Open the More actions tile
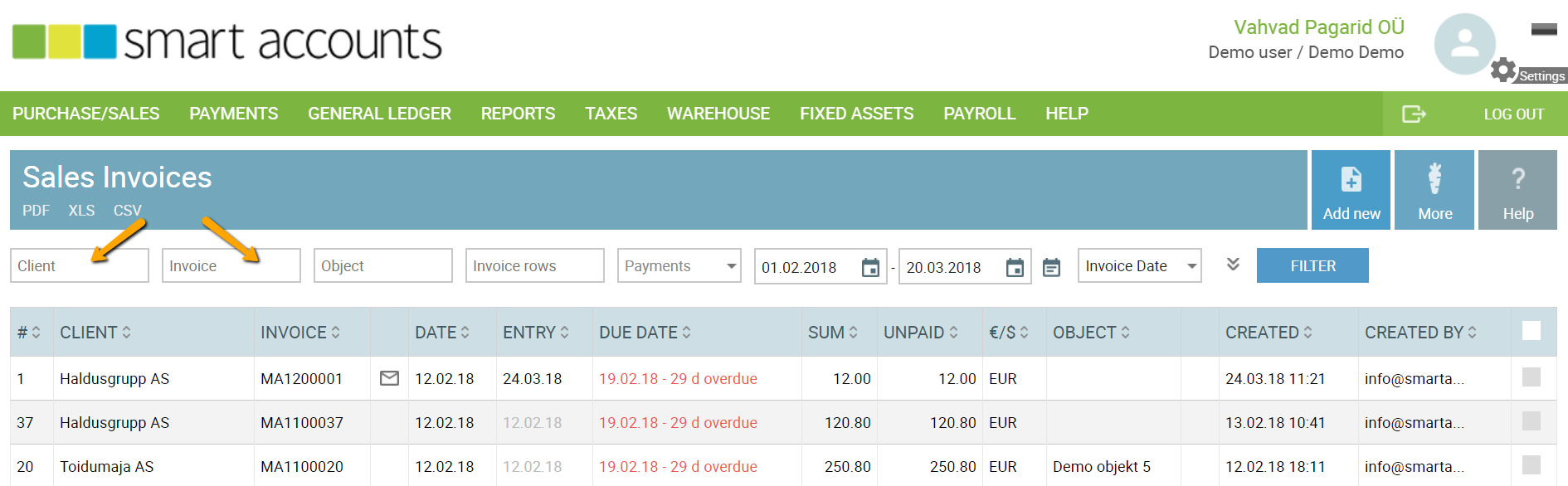Image resolution: width=1568 pixels, height=486 pixels. point(1434,190)
